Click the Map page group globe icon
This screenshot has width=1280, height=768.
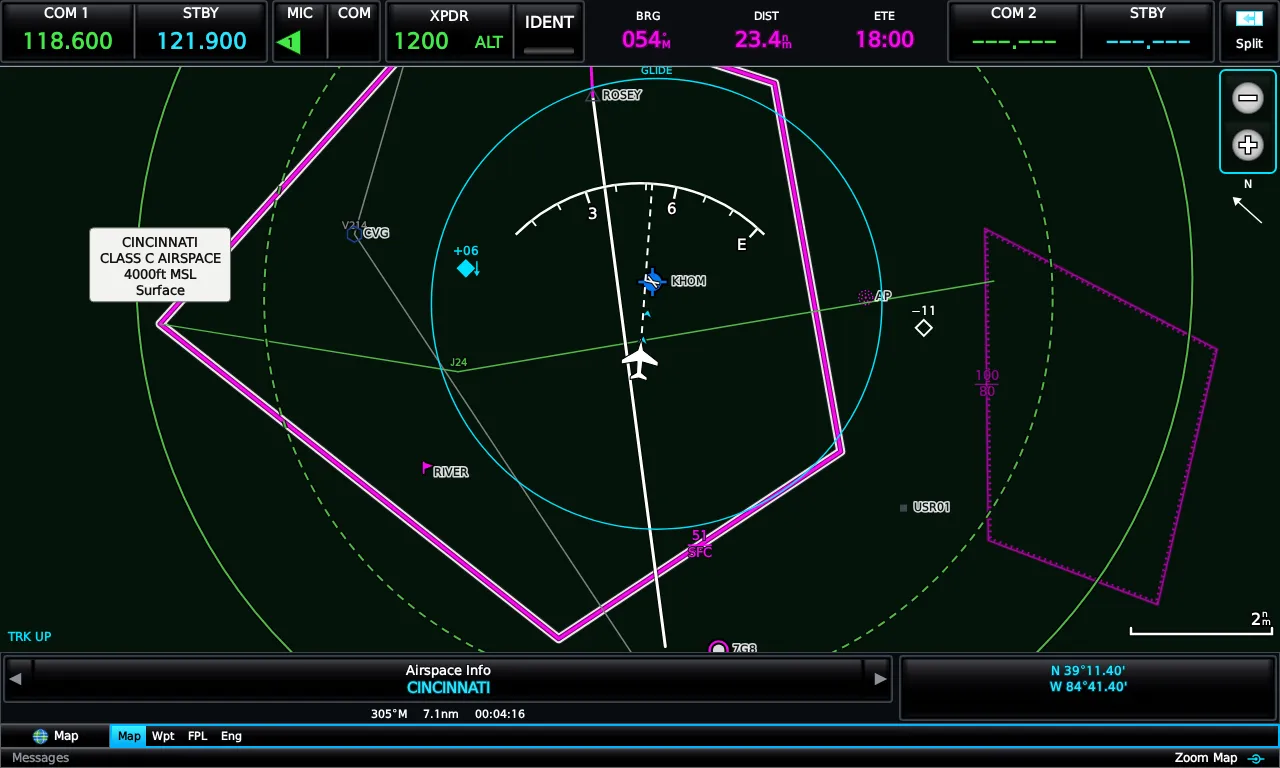coord(40,736)
